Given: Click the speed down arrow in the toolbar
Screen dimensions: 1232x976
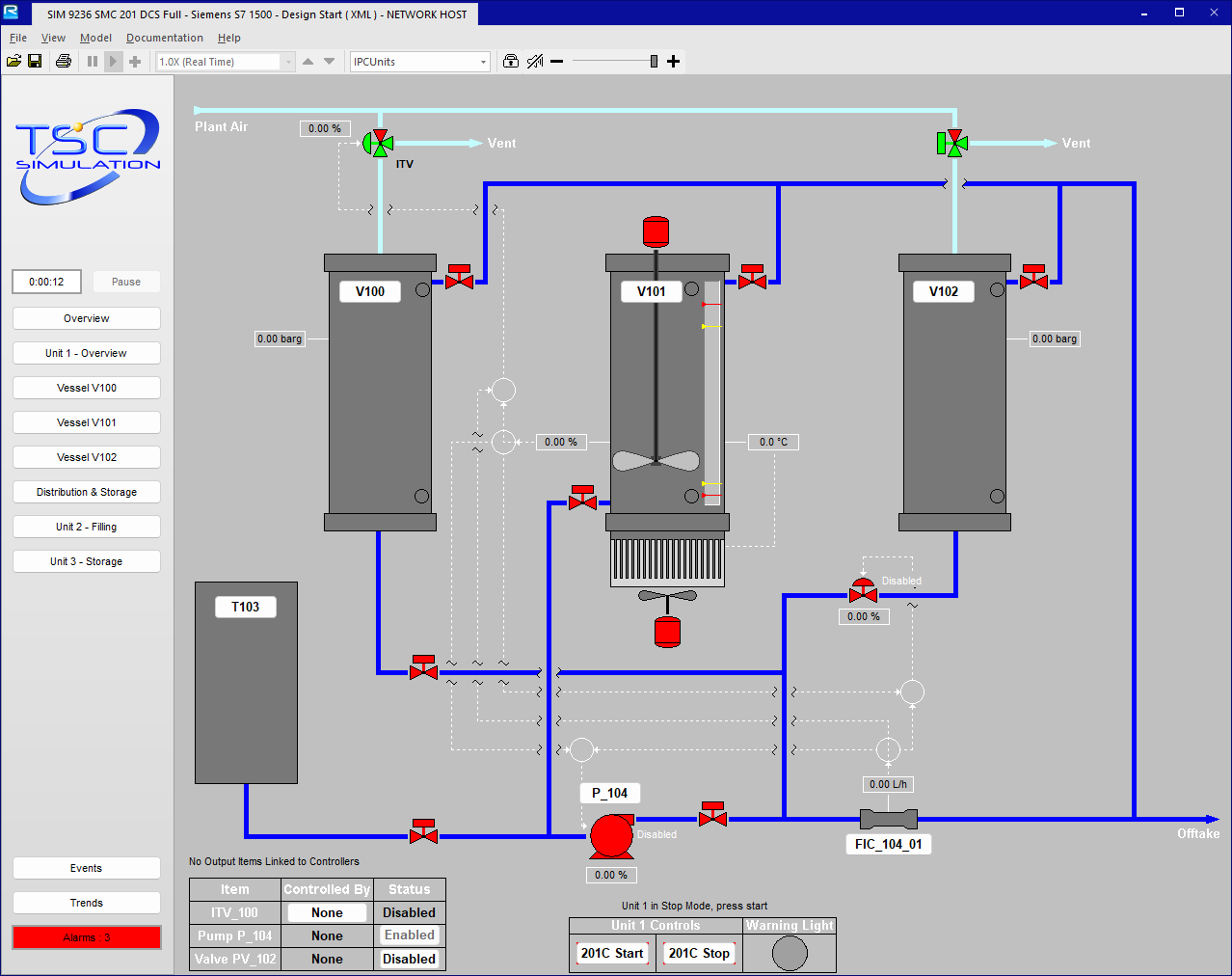Looking at the screenshot, I should 329,61.
